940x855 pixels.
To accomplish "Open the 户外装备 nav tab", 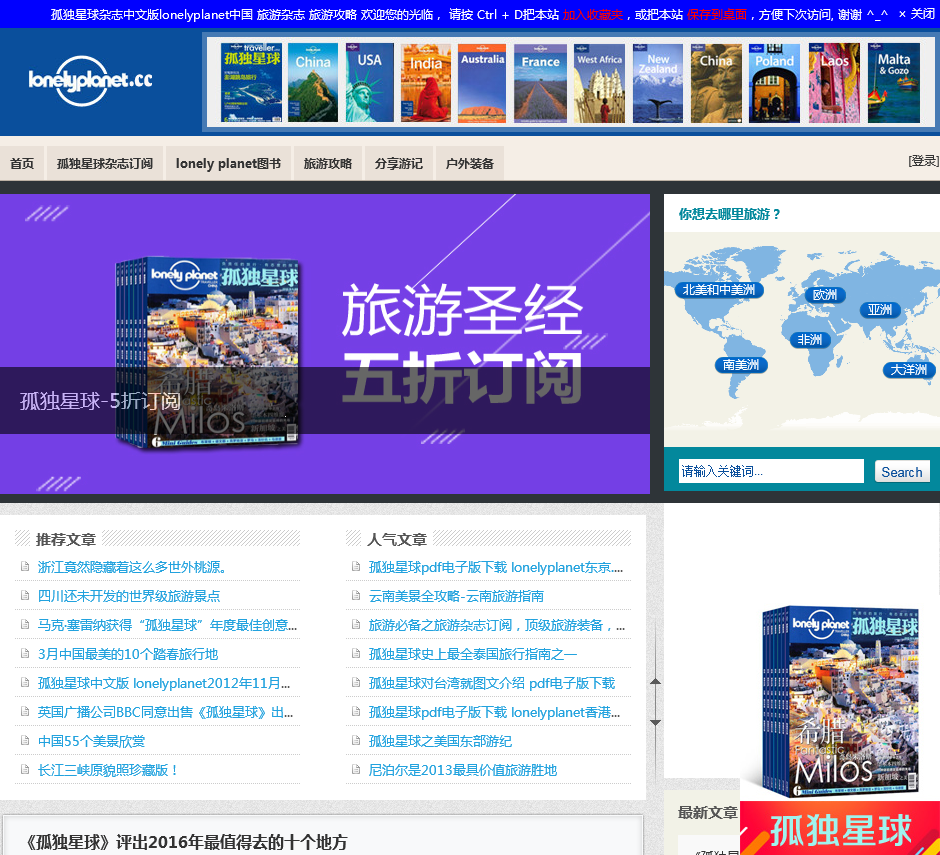I will click(x=469, y=163).
